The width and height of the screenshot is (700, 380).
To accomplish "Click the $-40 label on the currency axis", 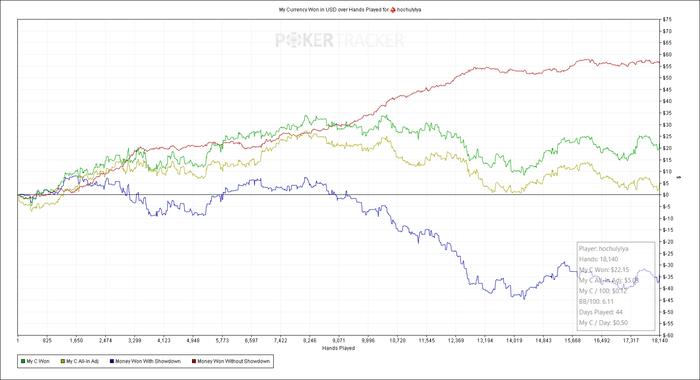I will click(668, 288).
